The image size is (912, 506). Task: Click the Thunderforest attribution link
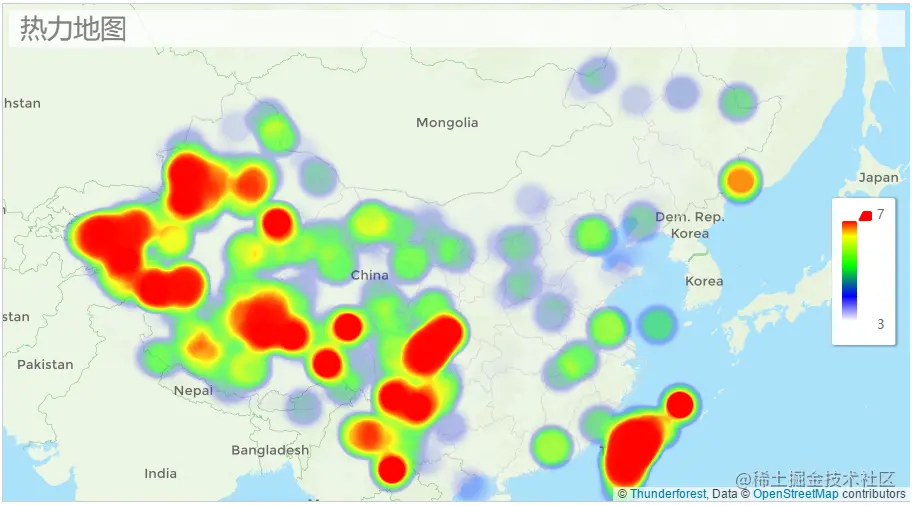(668, 494)
